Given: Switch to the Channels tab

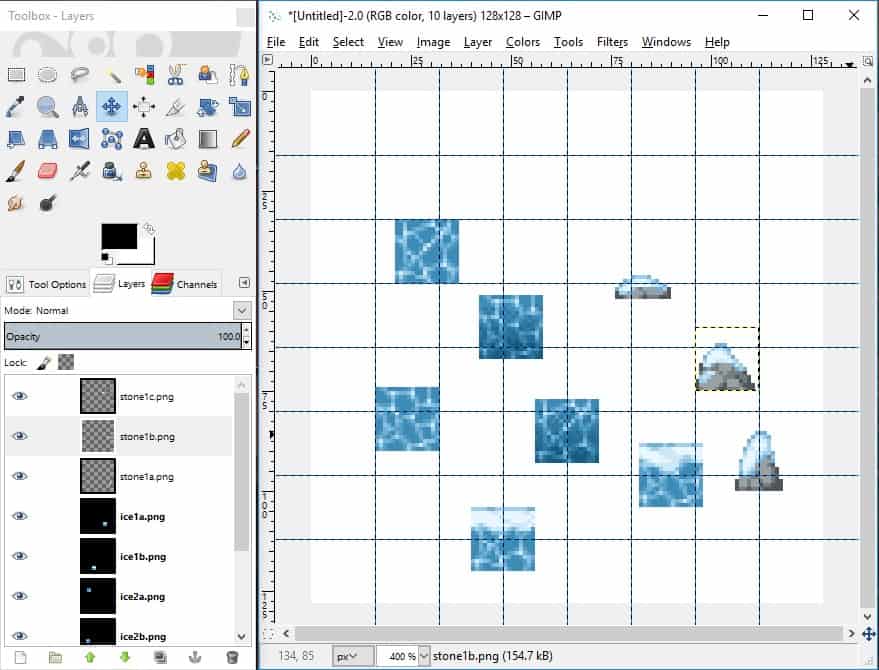Looking at the screenshot, I should (x=185, y=284).
